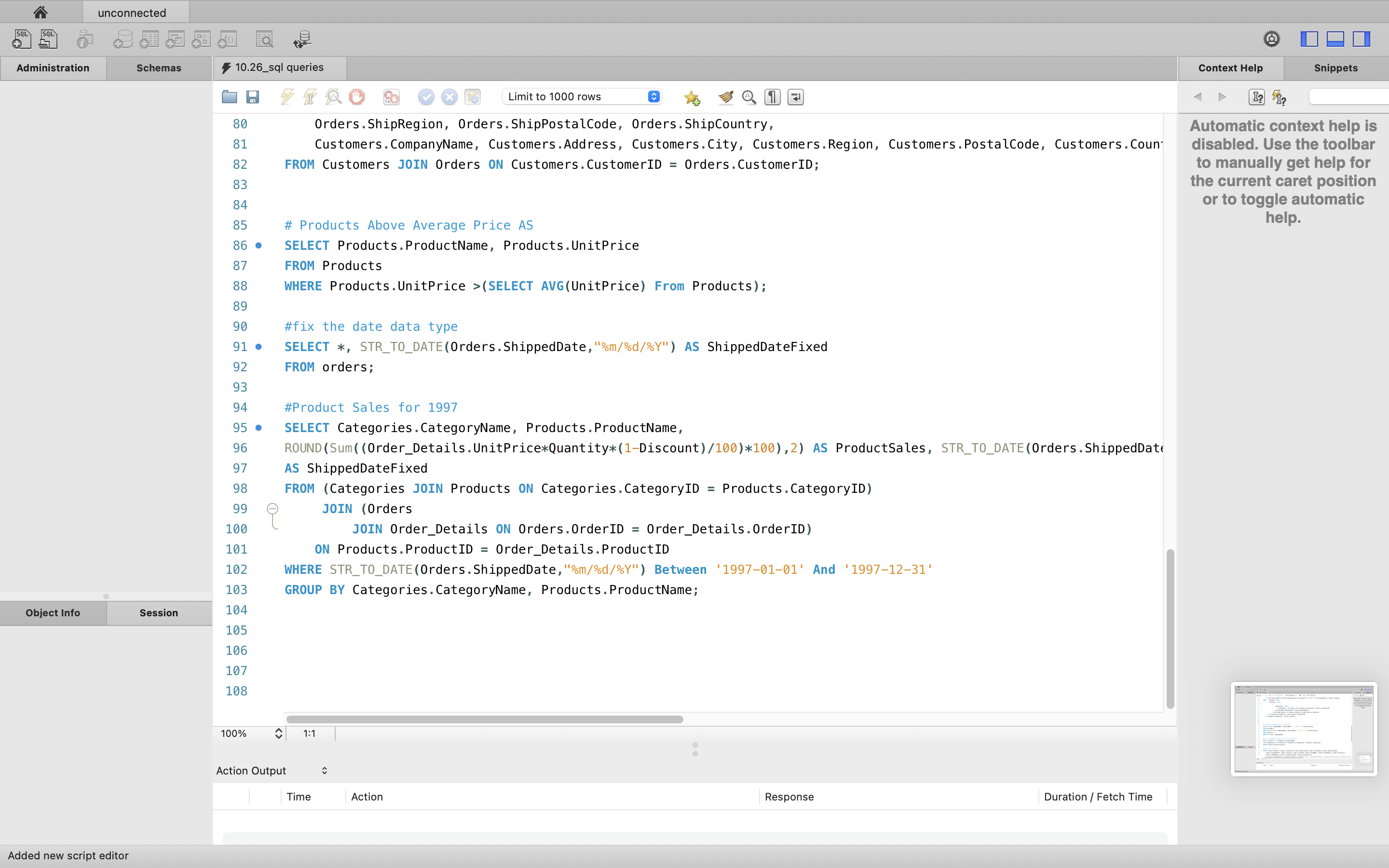Click the horizontal scrollbar of the editor
Viewport: 1389px width, 868px height.
click(484, 719)
